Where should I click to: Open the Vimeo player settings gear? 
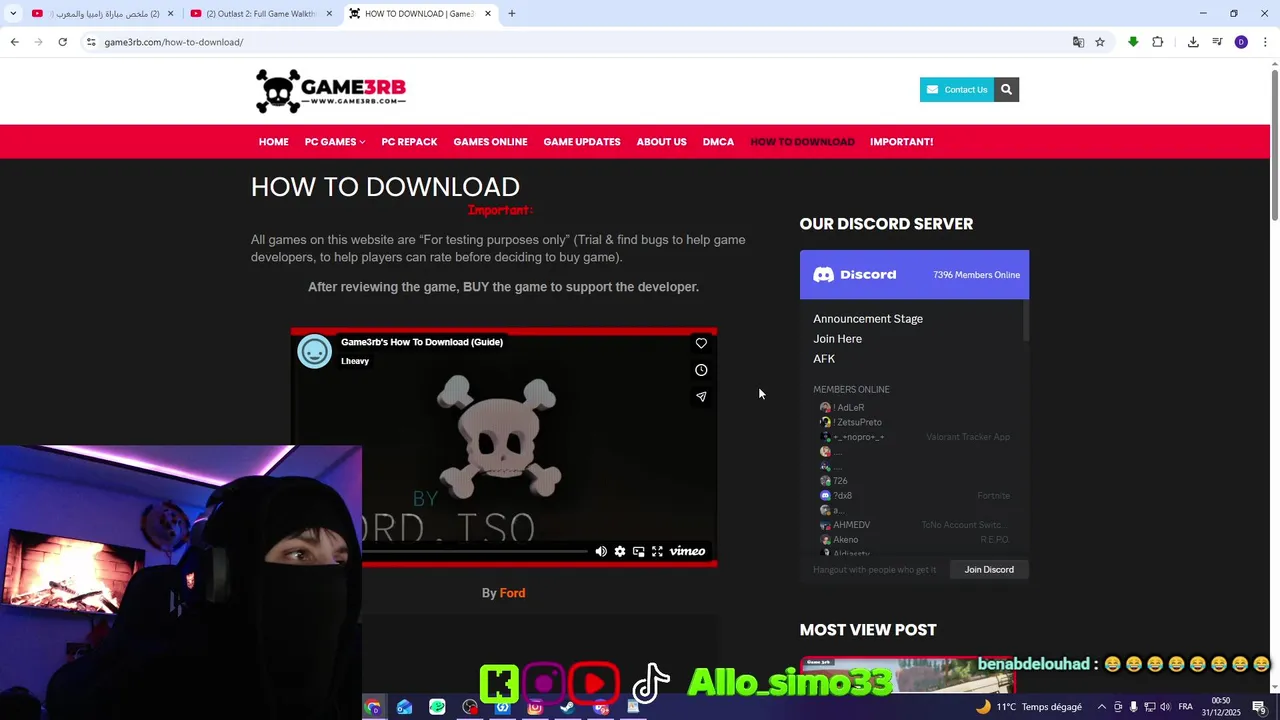pyautogui.click(x=620, y=551)
